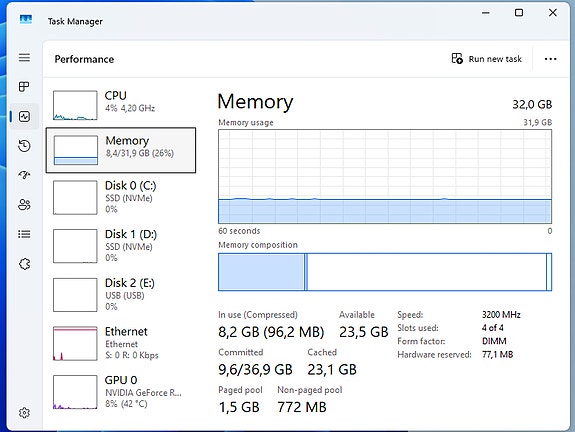Maximize the Task Manager window
The width and height of the screenshot is (575, 432).
pos(519,13)
